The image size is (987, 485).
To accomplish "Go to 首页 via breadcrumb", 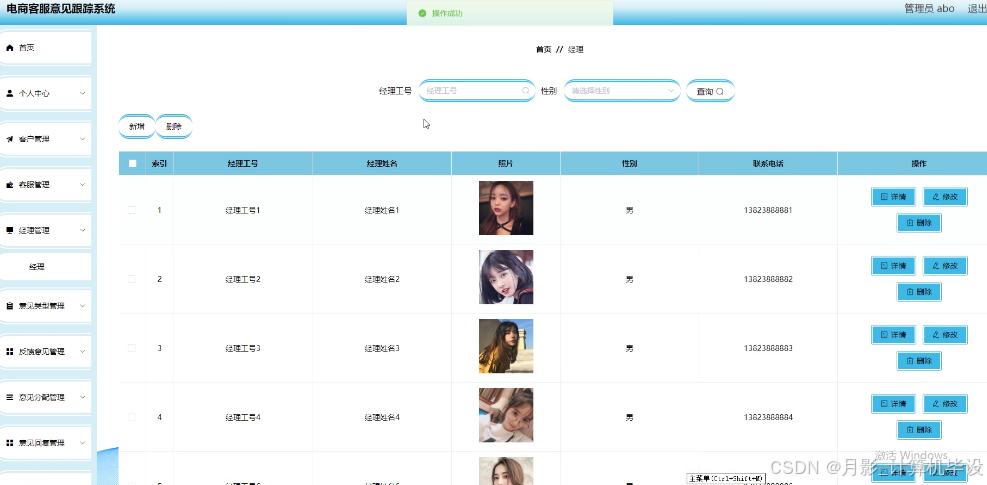I will 543,50.
